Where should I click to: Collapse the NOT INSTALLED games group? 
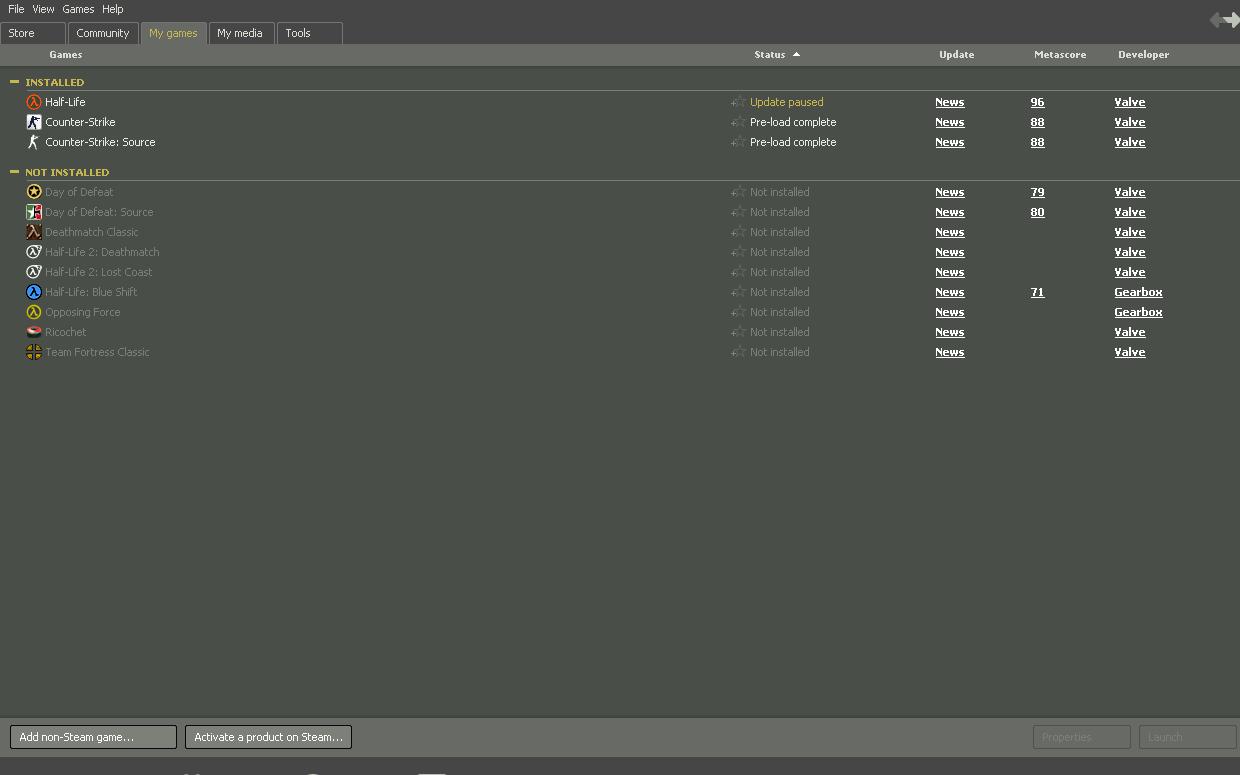(x=14, y=172)
